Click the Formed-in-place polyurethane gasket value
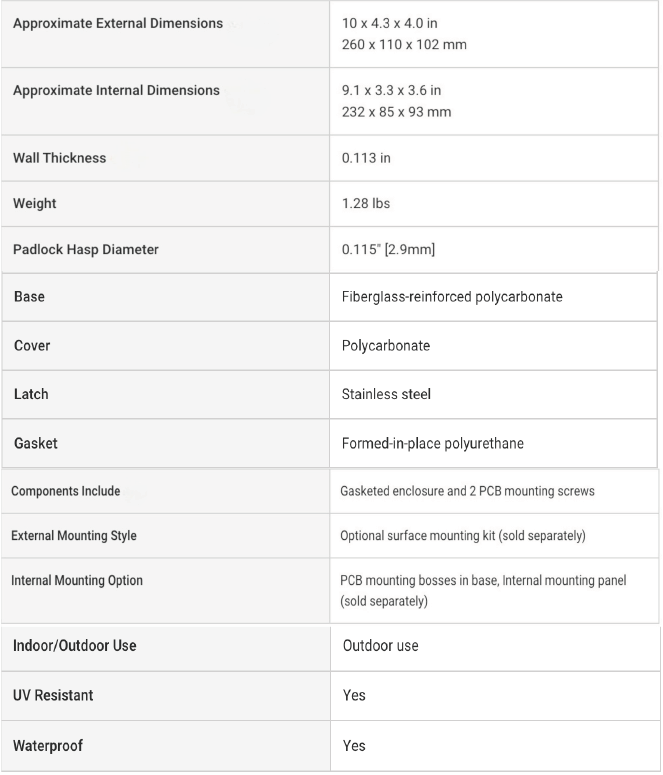This screenshot has height=775, width=663. click(x=433, y=443)
